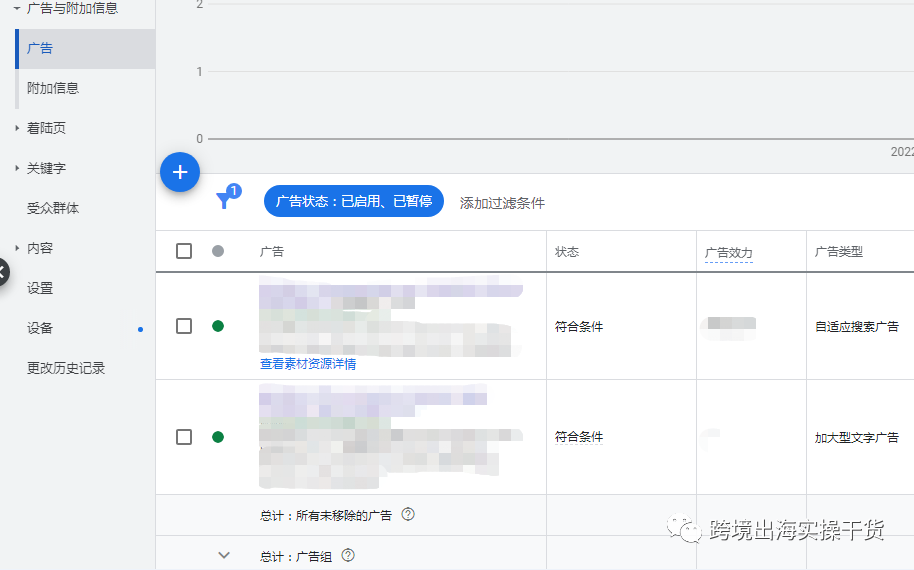914x570 pixels.
Task: Click the 自适应搜索广告 type cell
Action: [857, 326]
